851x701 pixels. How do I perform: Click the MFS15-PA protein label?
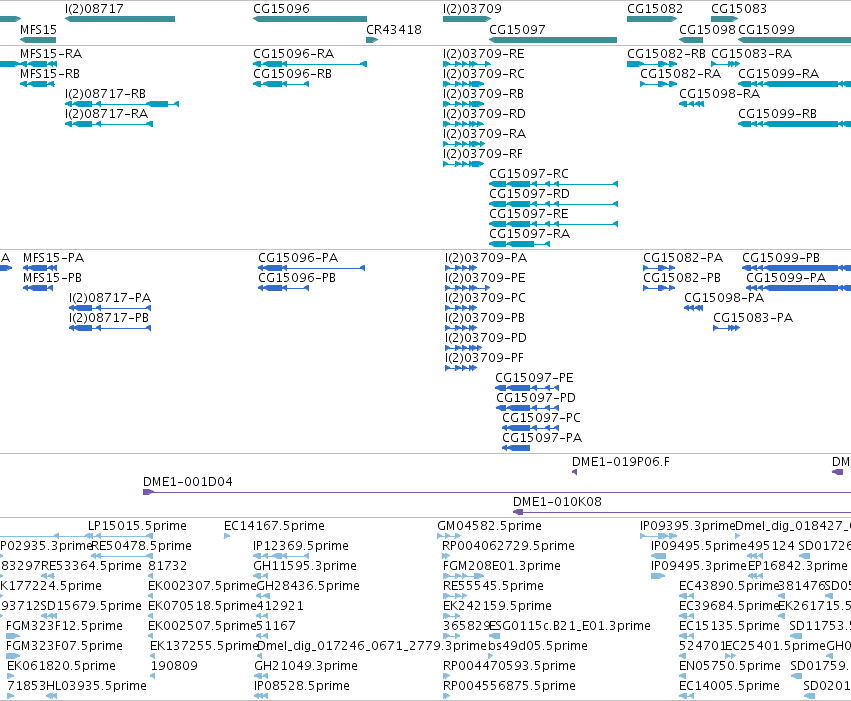point(53,258)
